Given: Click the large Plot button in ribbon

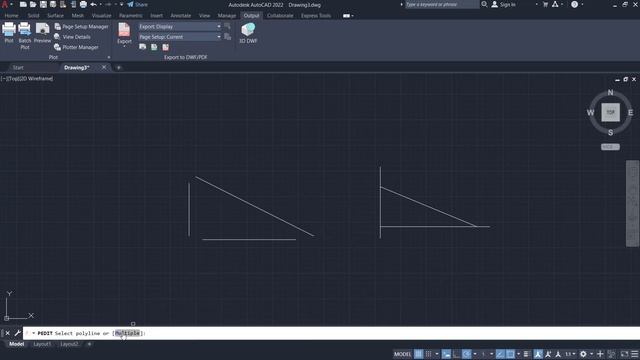Looking at the screenshot, I should click(9, 33).
